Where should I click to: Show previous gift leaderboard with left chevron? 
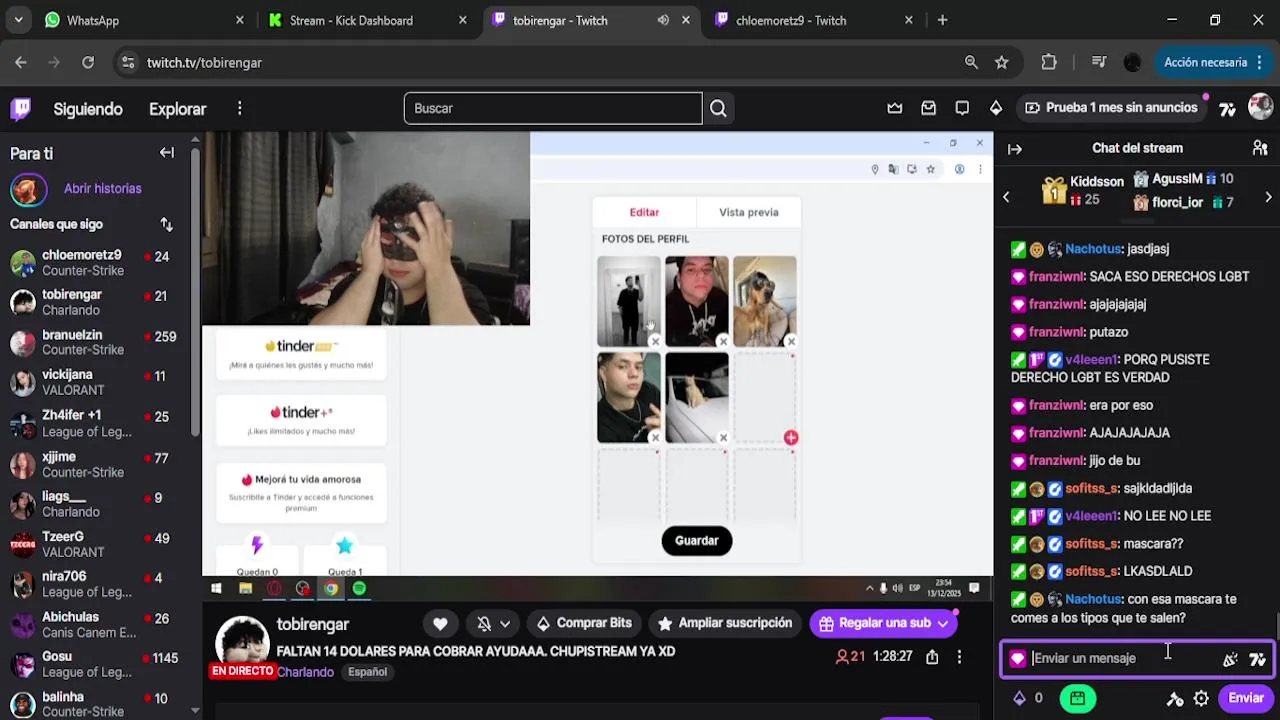pos(1006,198)
